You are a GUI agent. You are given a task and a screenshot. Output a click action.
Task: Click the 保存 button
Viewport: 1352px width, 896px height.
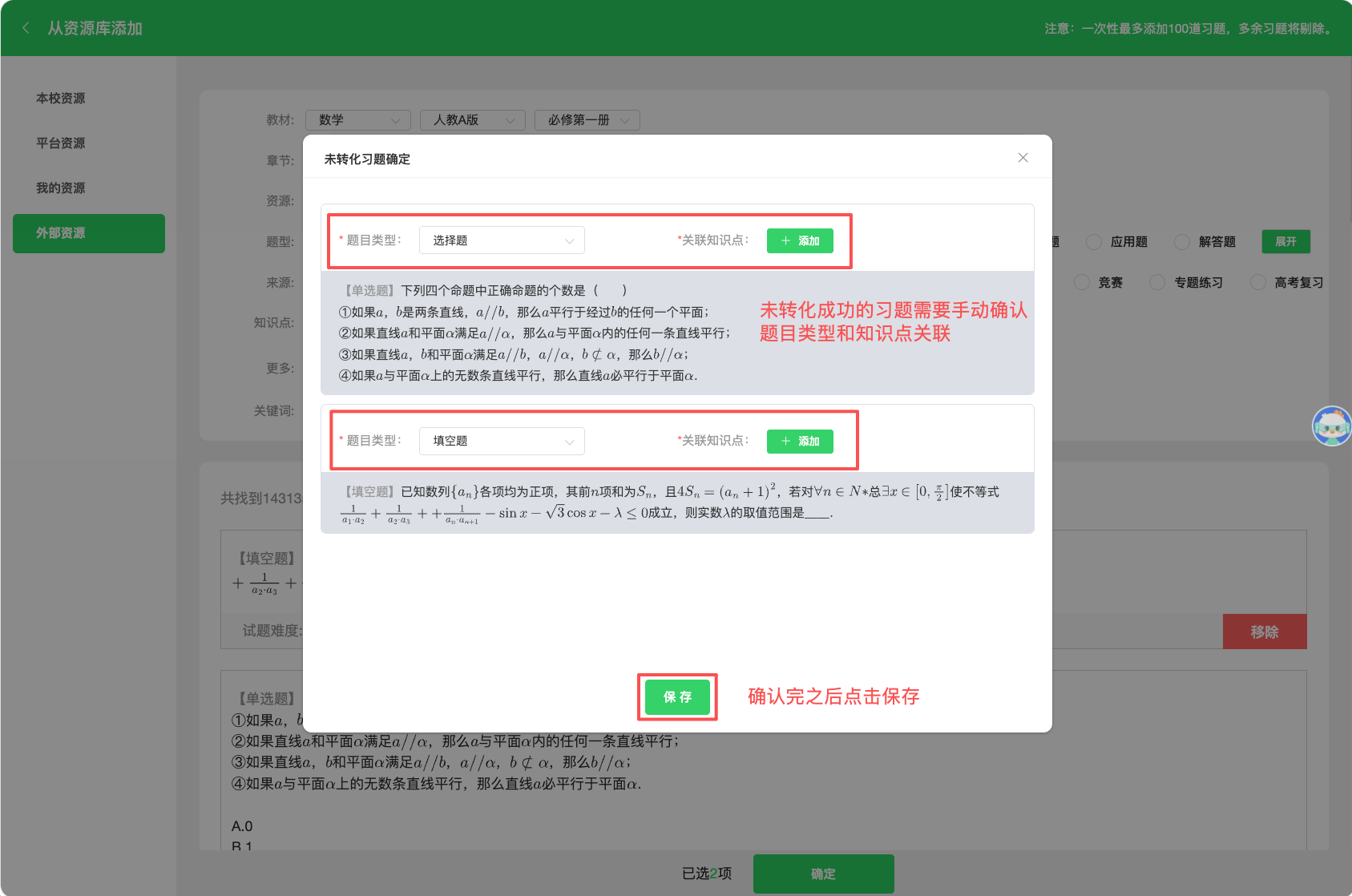(677, 697)
